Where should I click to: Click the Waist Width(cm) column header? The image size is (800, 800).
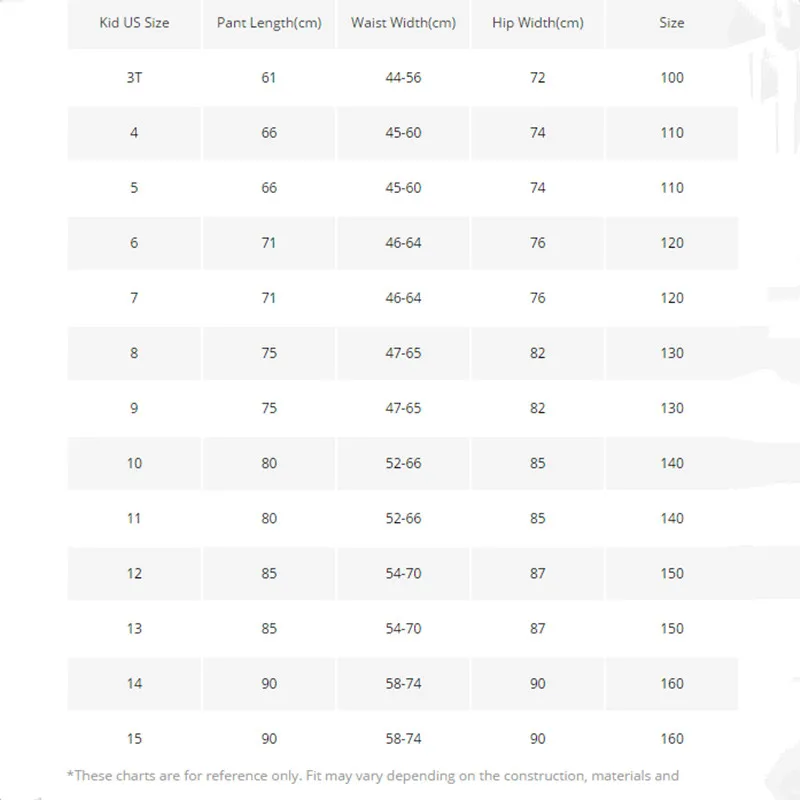(403, 22)
